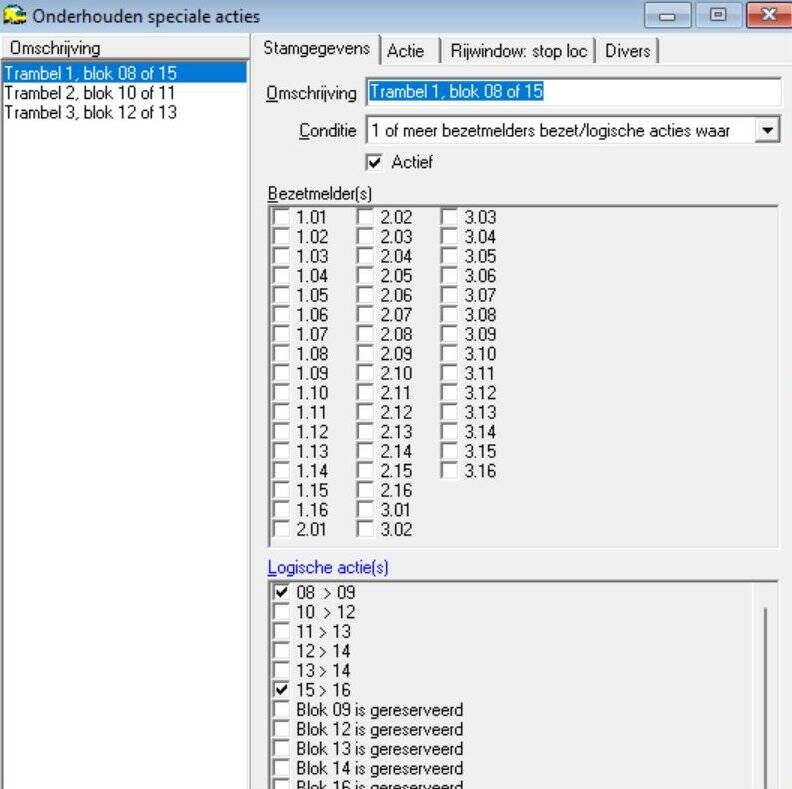Tick bezetmelder 2.16 checkbox
The height and width of the screenshot is (789, 792).
point(365,490)
